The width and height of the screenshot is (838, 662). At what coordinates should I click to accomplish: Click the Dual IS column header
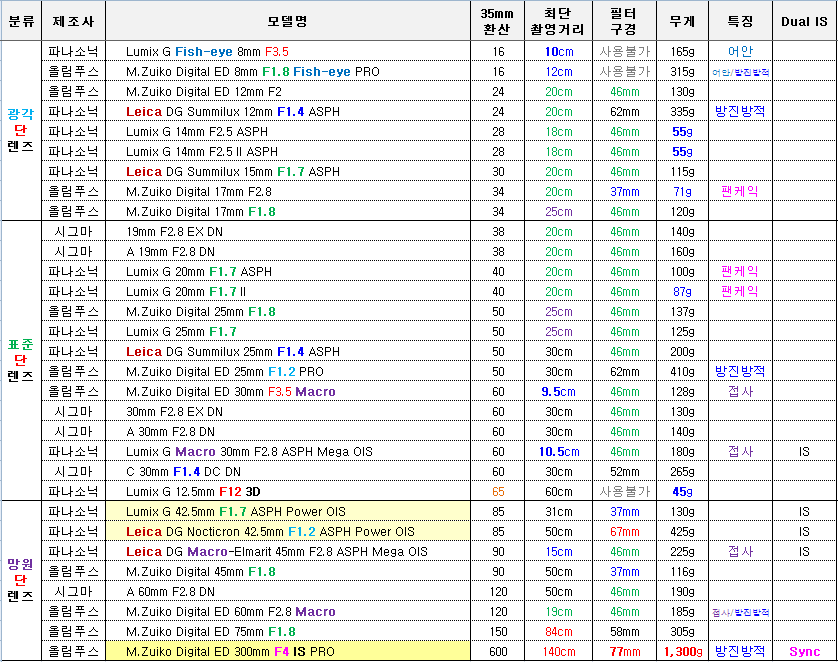coord(804,21)
